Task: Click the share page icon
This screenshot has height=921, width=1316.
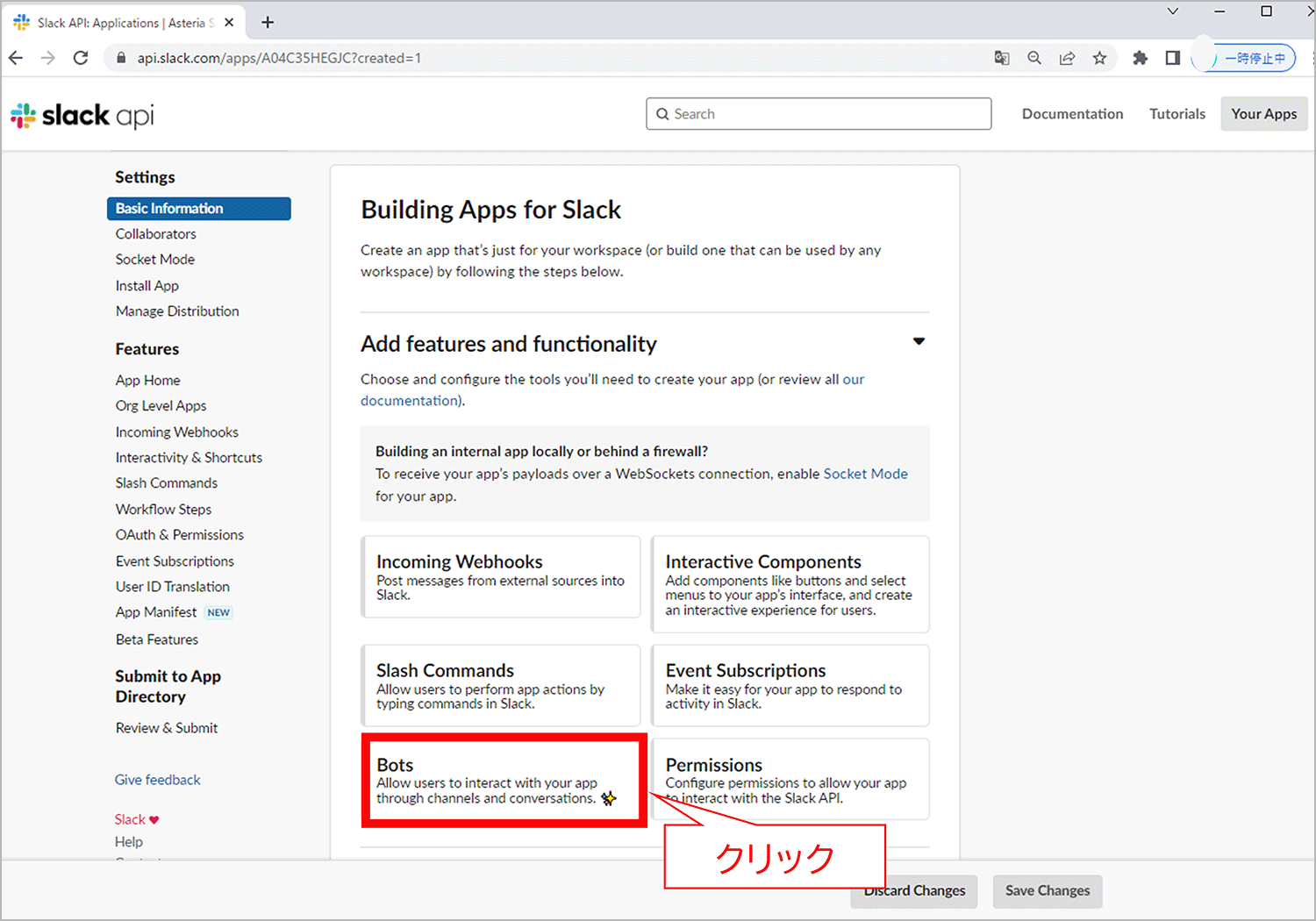Action: click(1067, 58)
